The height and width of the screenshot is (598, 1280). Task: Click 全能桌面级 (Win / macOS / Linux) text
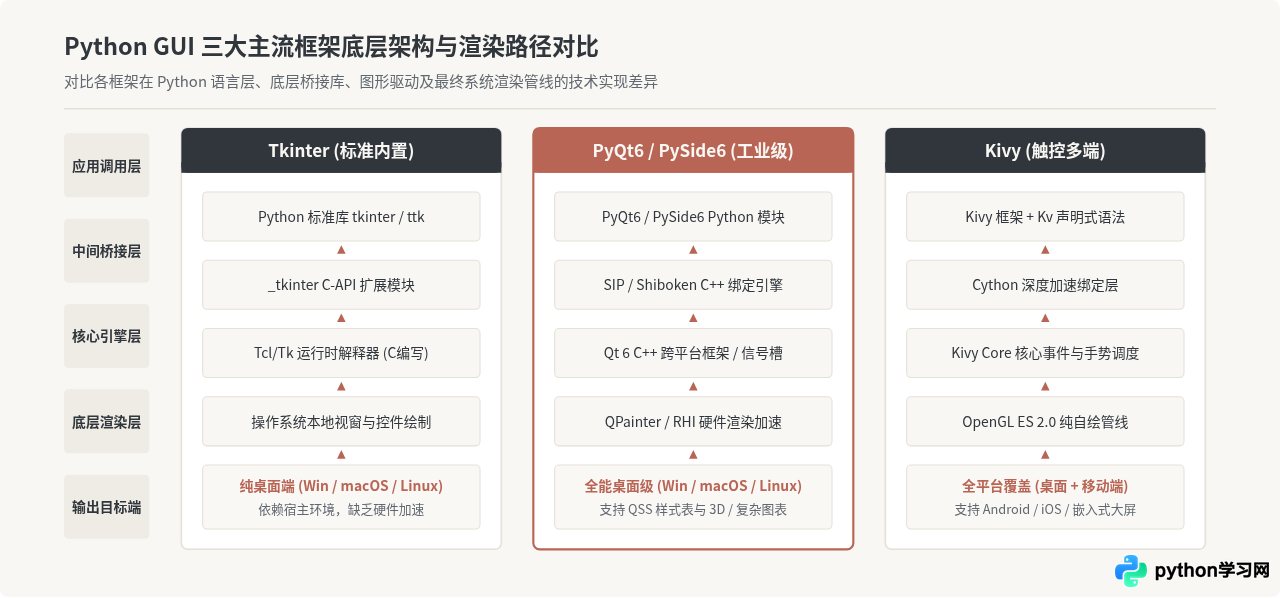tap(693, 486)
